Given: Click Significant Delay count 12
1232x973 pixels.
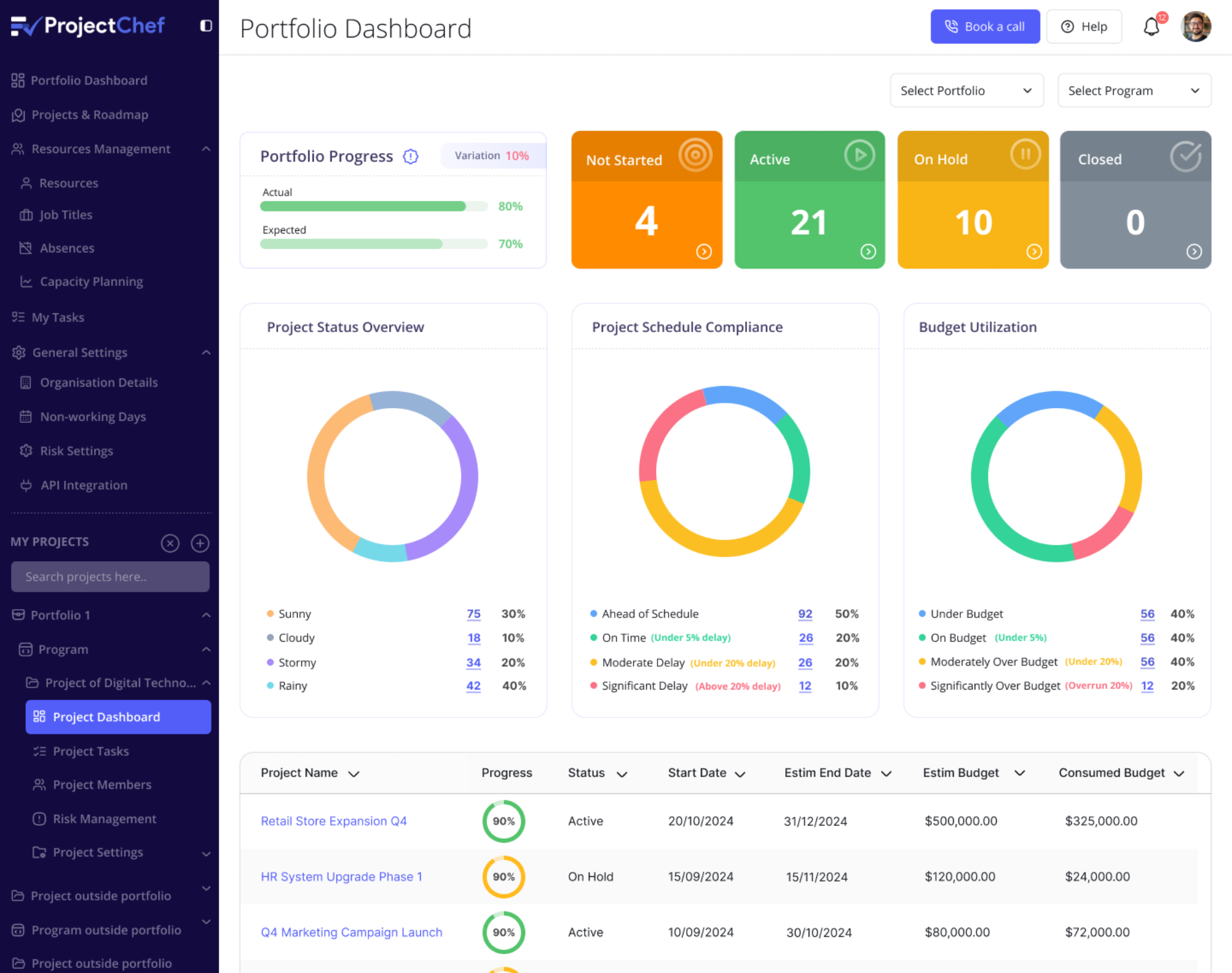Looking at the screenshot, I should (x=805, y=686).
